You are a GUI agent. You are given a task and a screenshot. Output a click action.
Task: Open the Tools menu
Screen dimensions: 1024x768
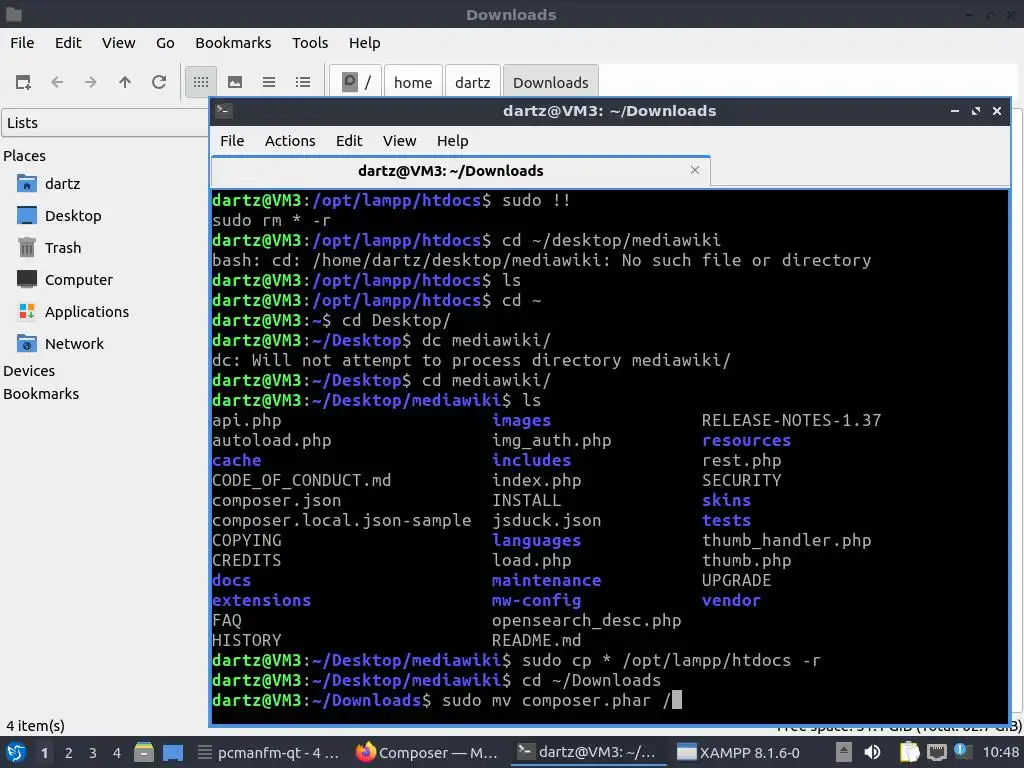[x=310, y=43]
